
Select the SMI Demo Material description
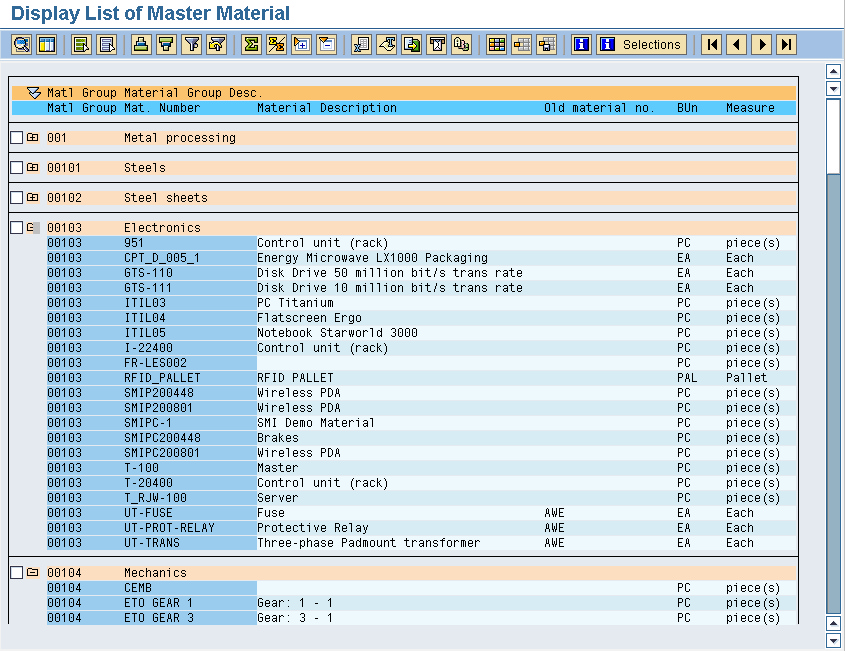[316, 423]
